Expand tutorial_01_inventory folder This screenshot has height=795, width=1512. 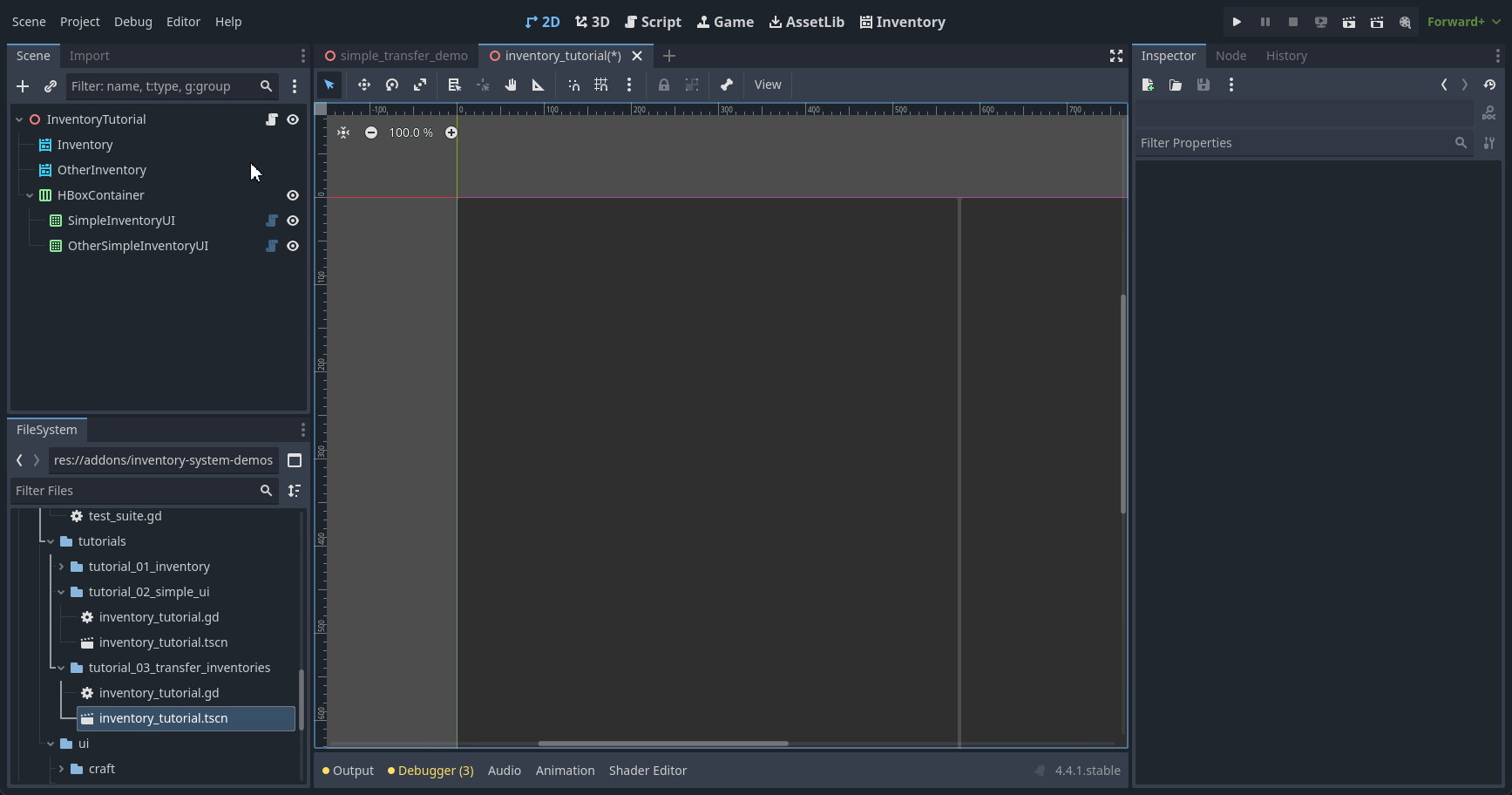click(x=61, y=567)
